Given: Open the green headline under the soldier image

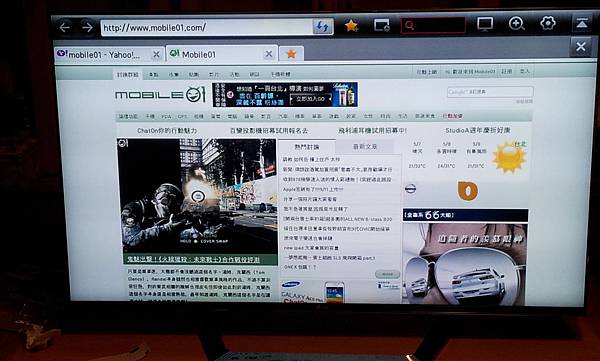Looking at the screenshot, I should pos(193,260).
